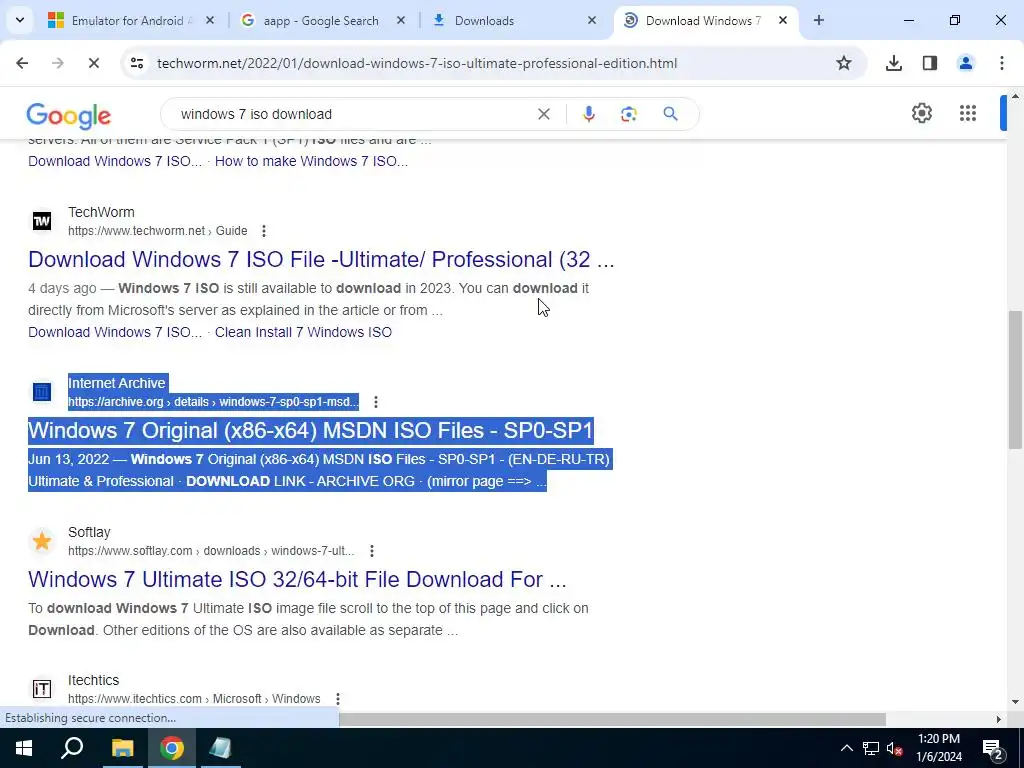Close the Download Windows 7 tab
Image resolution: width=1024 pixels, height=768 pixels.
click(x=782, y=20)
